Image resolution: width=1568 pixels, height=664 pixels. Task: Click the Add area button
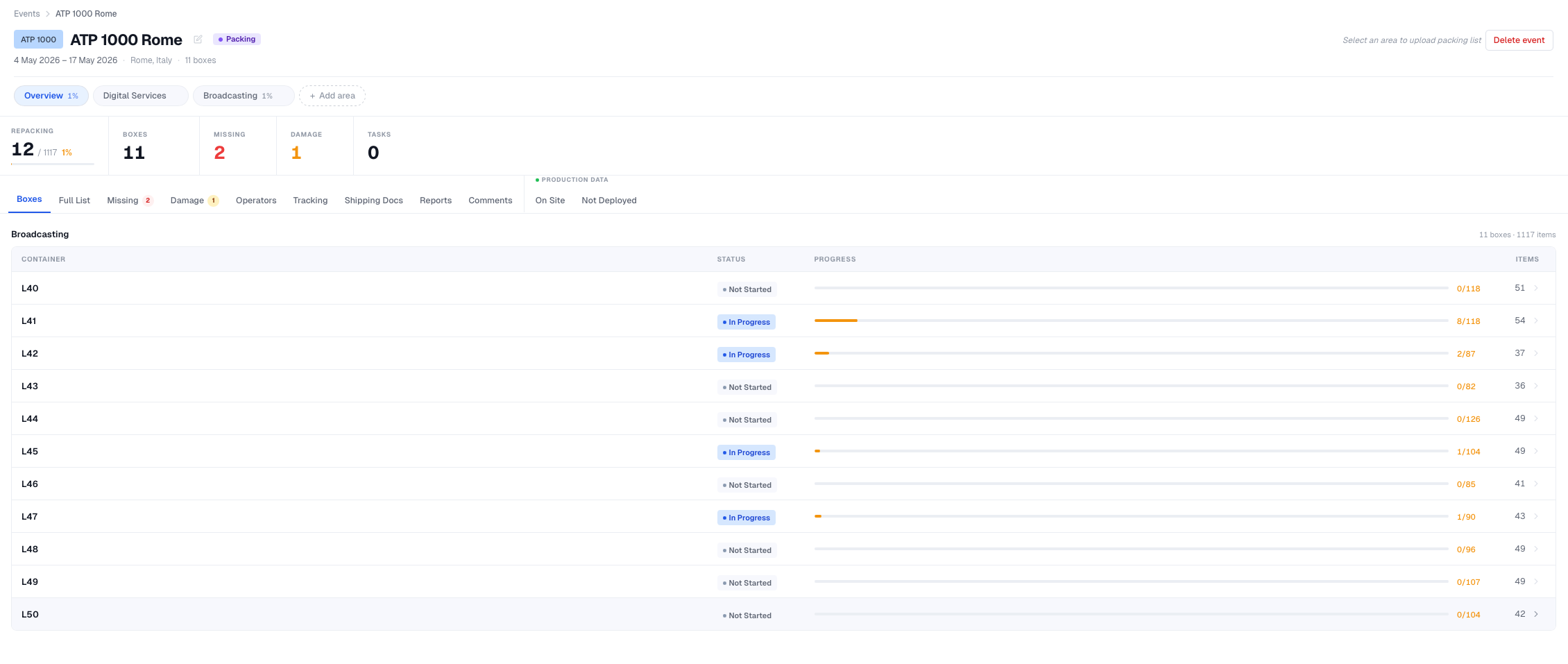(332, 96)
